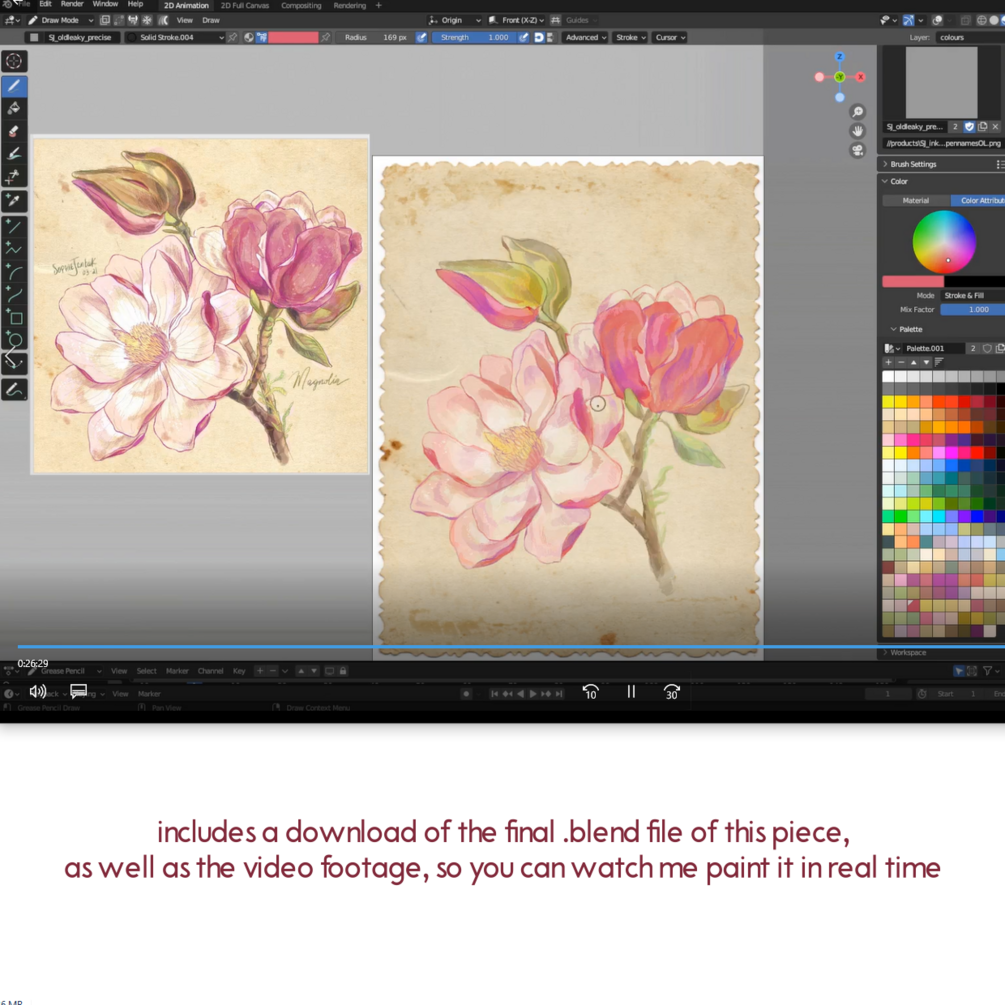Viewport: 1005px width, 1005px height.
Task: Open the Edit menu
Action: 46,4
